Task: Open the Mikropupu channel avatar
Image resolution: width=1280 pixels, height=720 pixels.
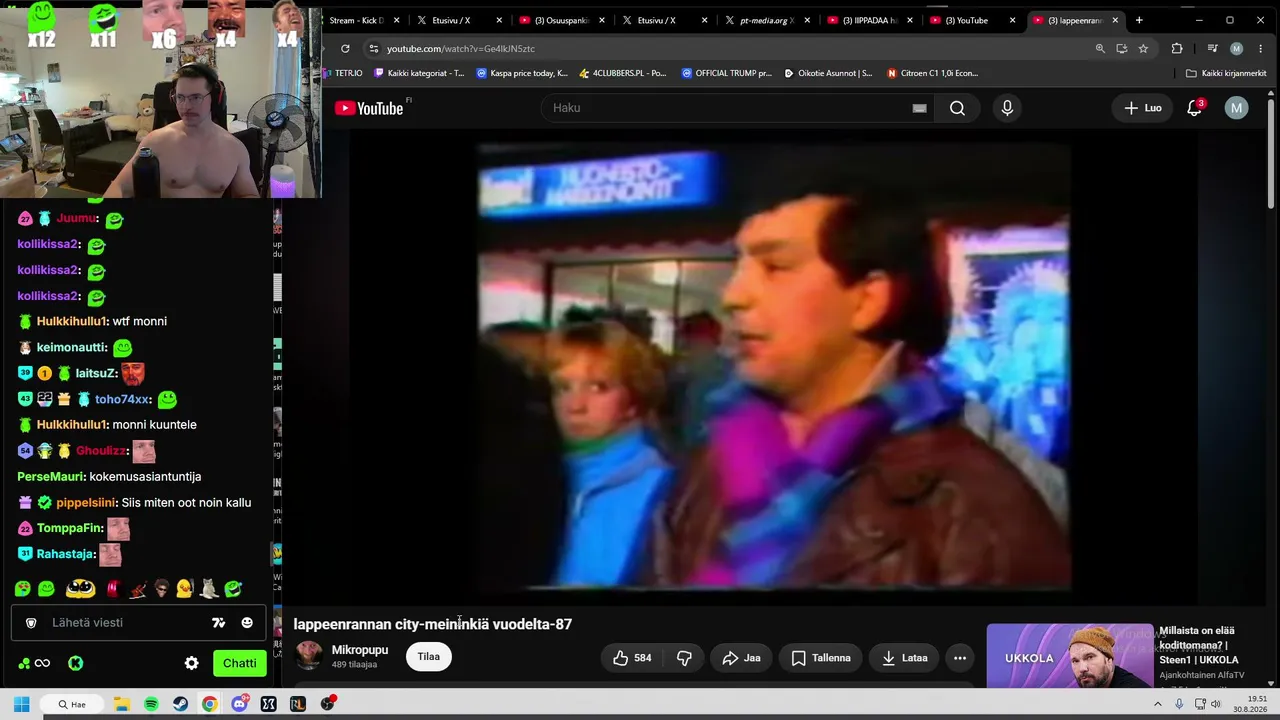Action: 309,656
